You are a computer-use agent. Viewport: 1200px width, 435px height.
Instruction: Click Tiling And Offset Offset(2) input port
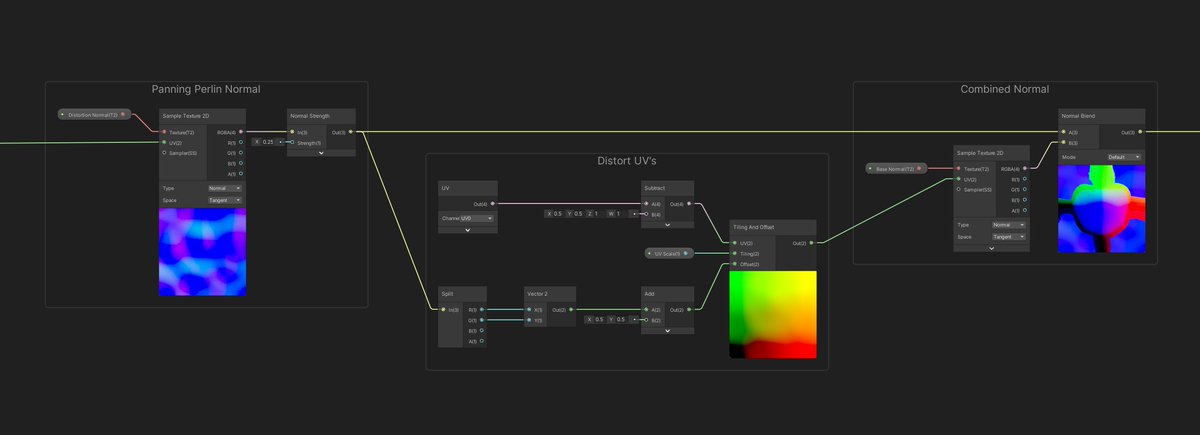[x=735, y=264]
